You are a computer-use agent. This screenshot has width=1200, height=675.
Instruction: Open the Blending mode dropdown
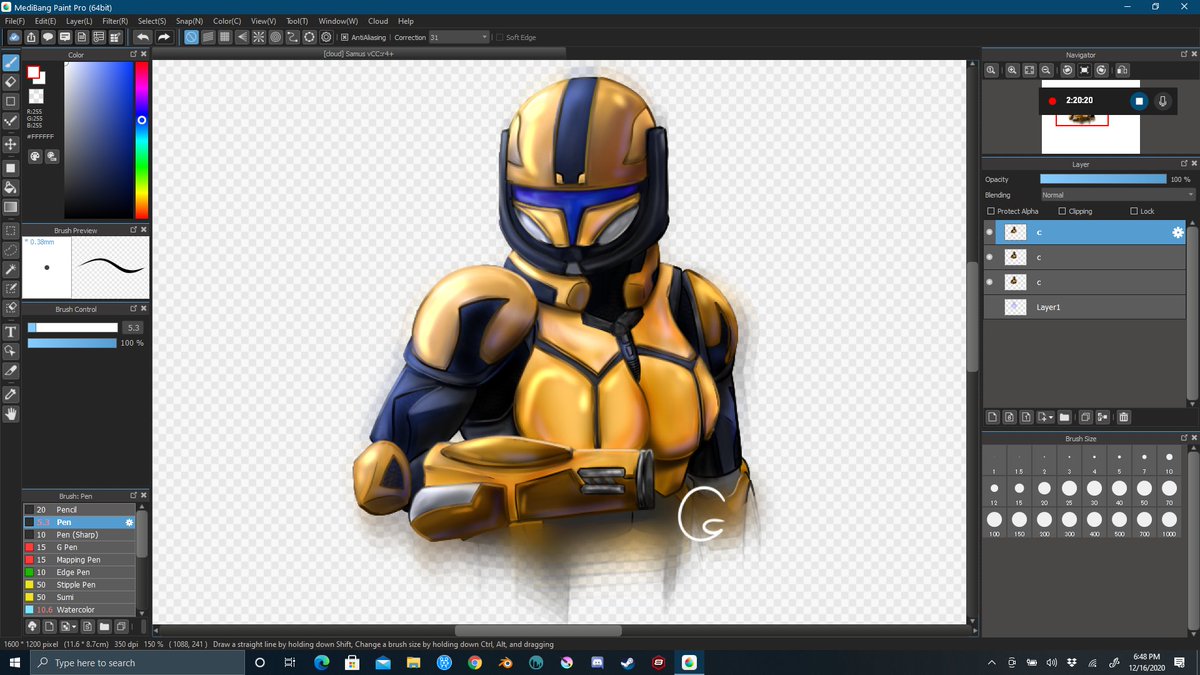(1117, 195)
